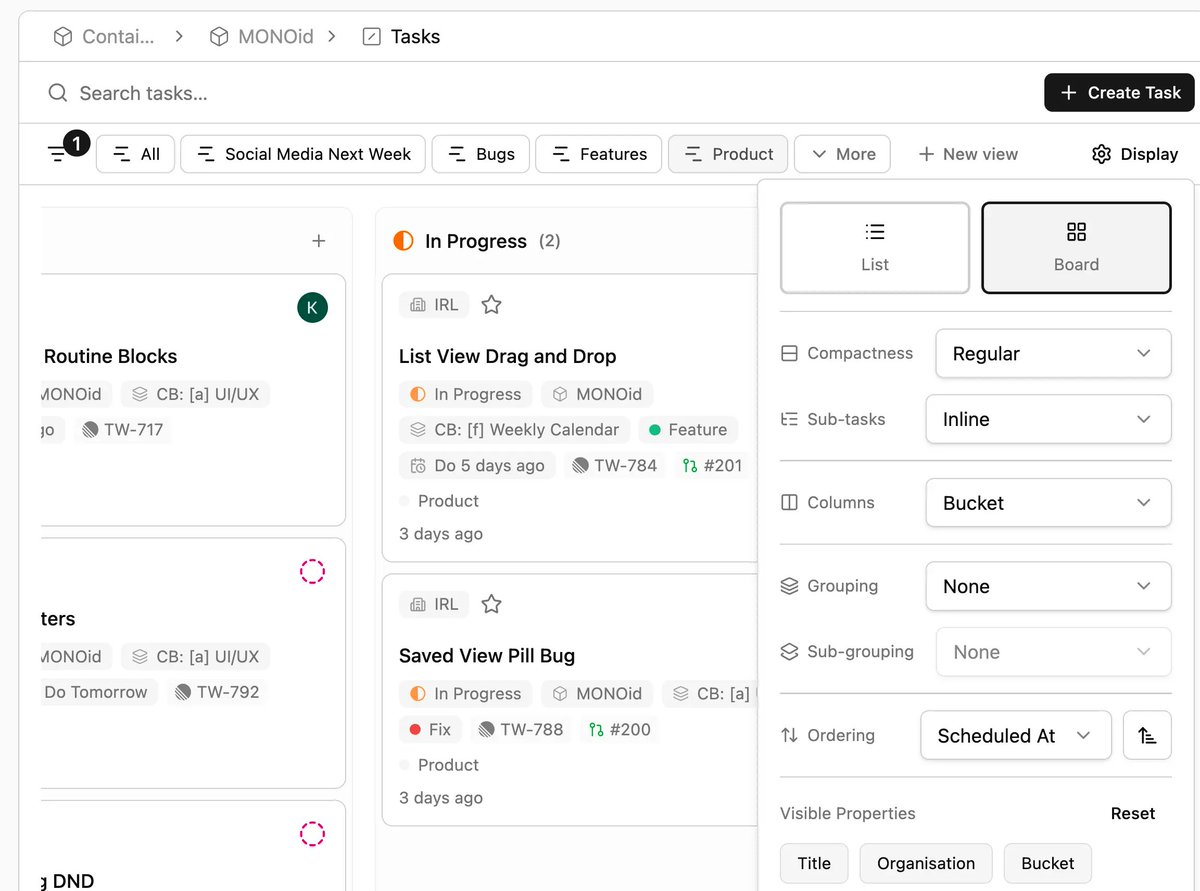Open the Grouping dropdown set to None
This screenshot has width=1200, height=891.
(1048, 587)
